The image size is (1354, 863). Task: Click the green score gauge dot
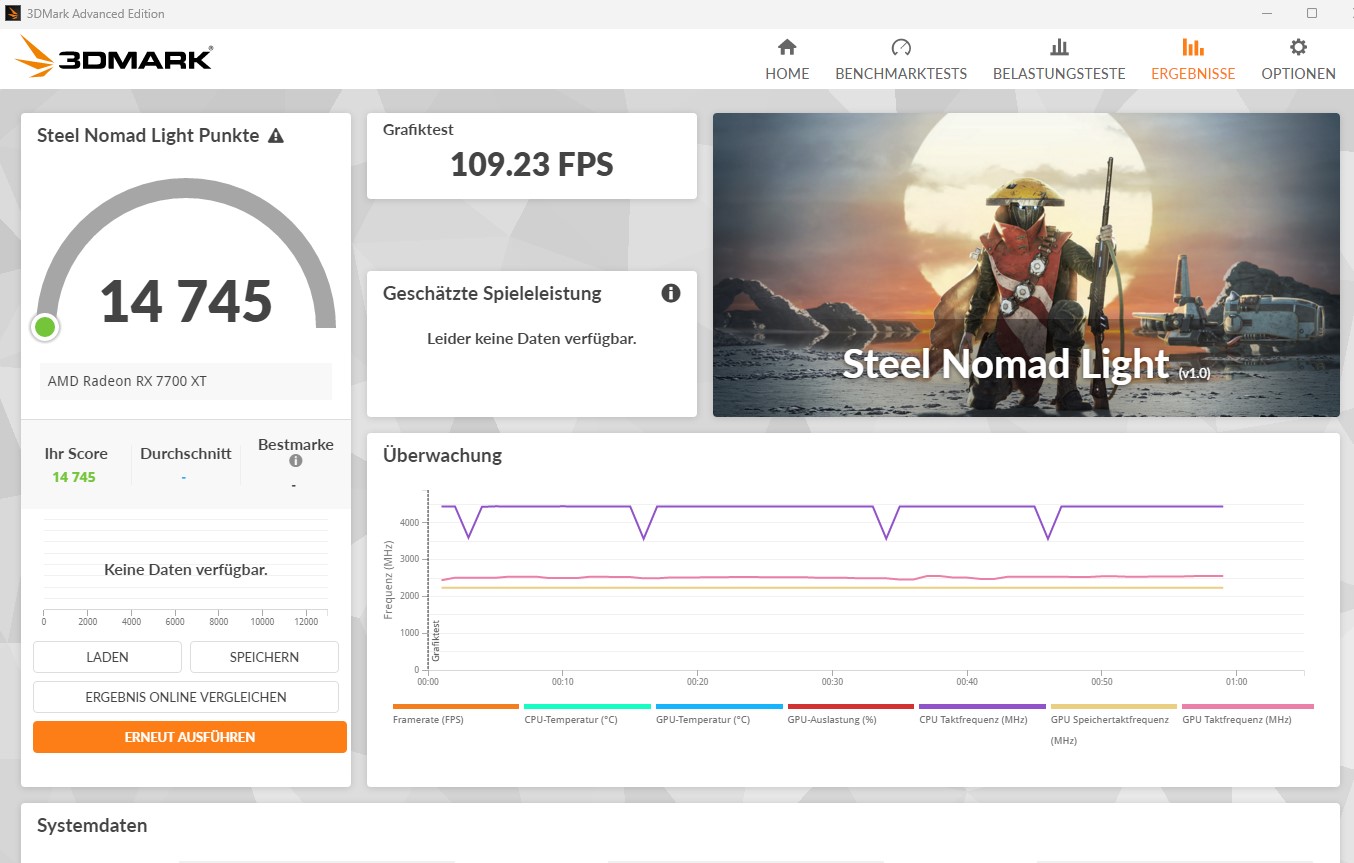45,327
